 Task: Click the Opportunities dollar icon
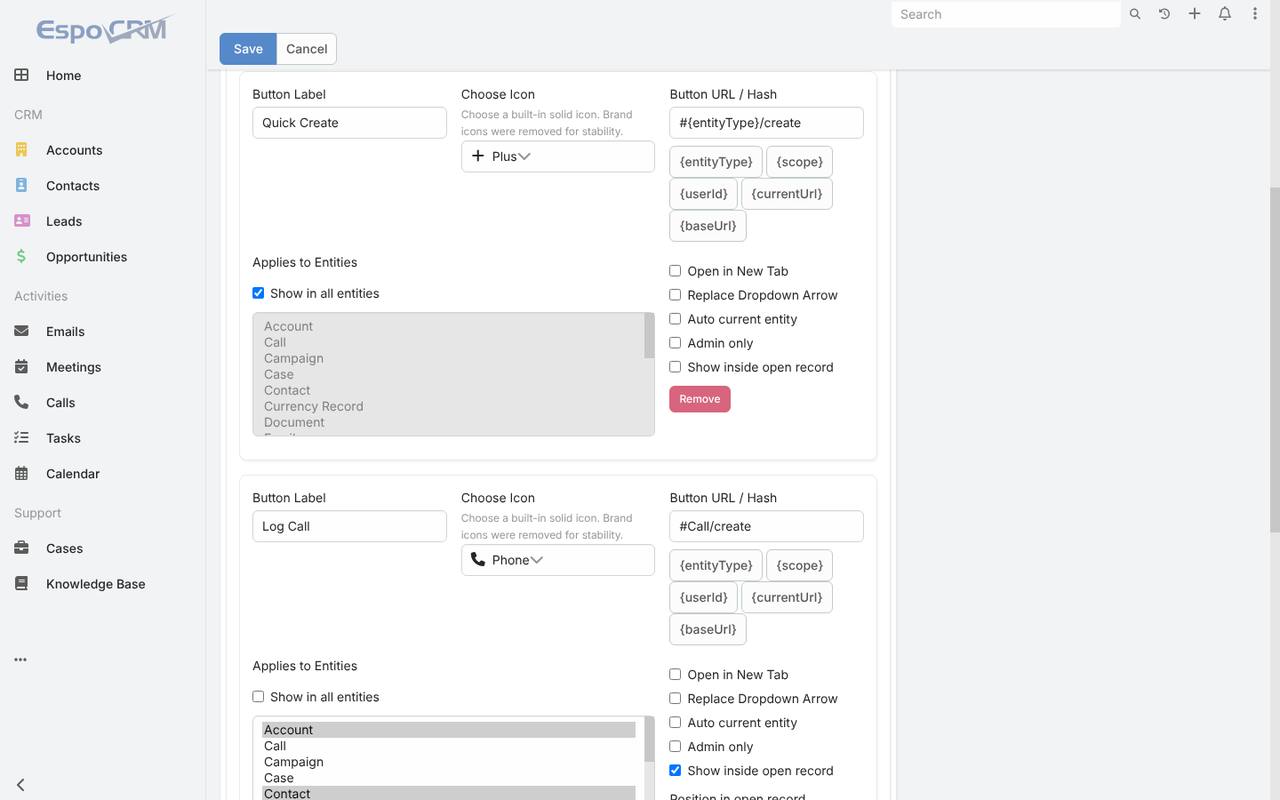tap(21, 256)
